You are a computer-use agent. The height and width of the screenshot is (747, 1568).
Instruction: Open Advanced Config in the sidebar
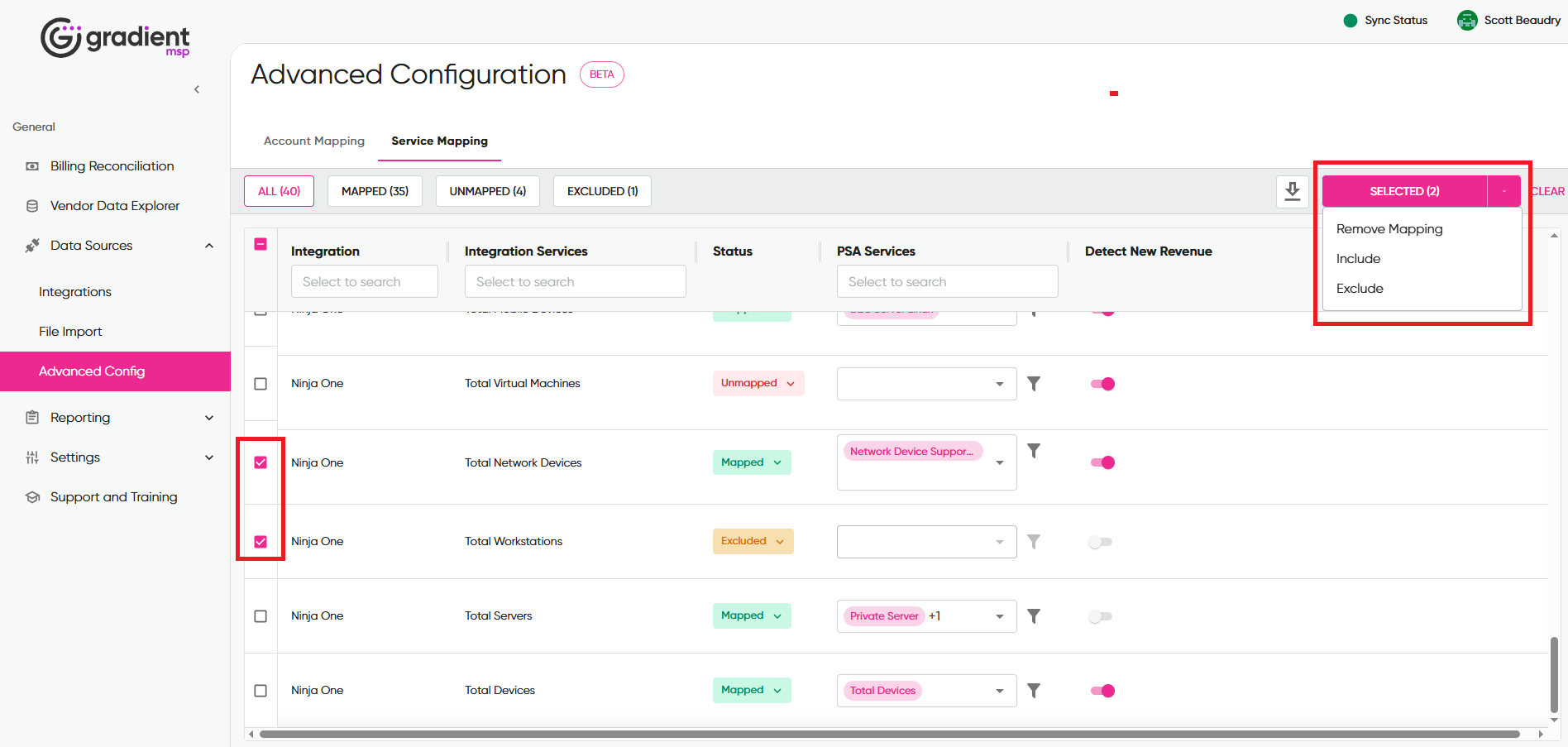115,371
